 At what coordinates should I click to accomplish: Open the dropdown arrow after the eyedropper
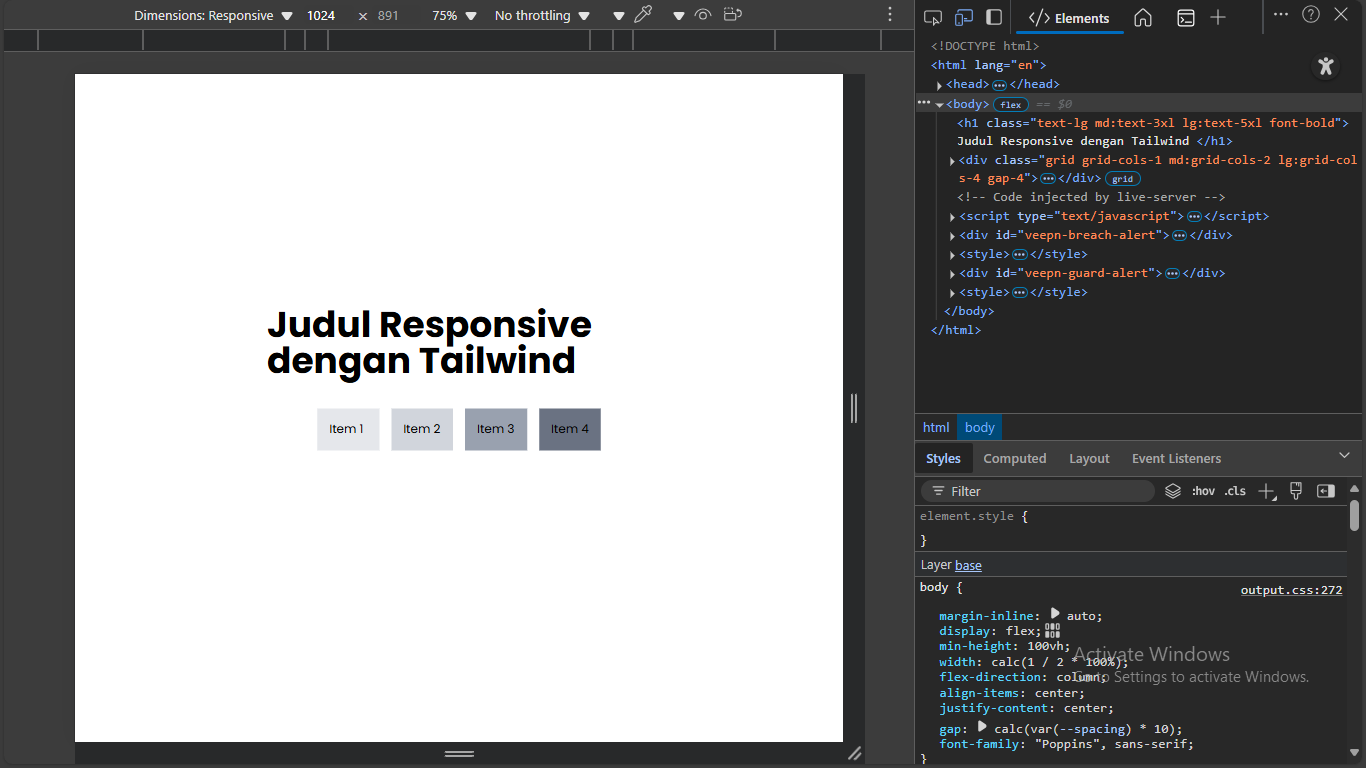tap(678, 16)
